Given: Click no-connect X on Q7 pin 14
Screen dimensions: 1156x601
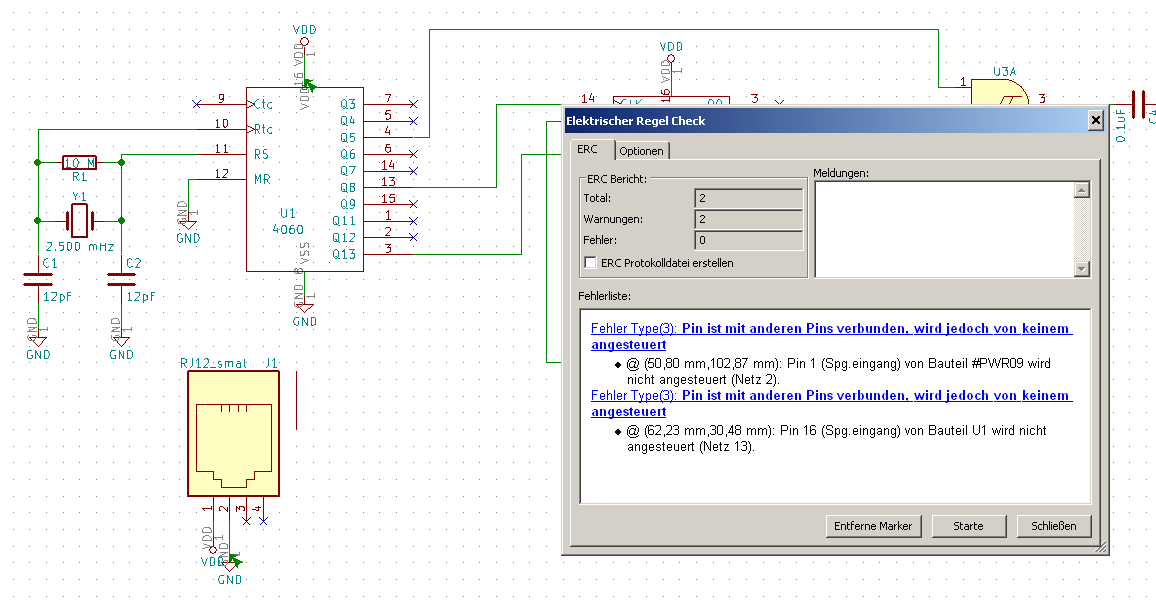Looking at the screenshot, I should pos(413,171).
